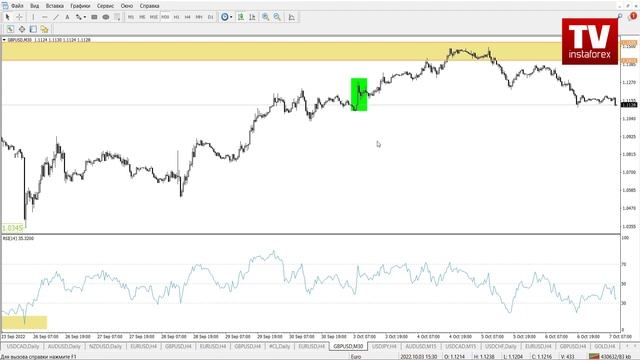
Task: Click the blue clock periodicity icon
Action: pos(224,17)
